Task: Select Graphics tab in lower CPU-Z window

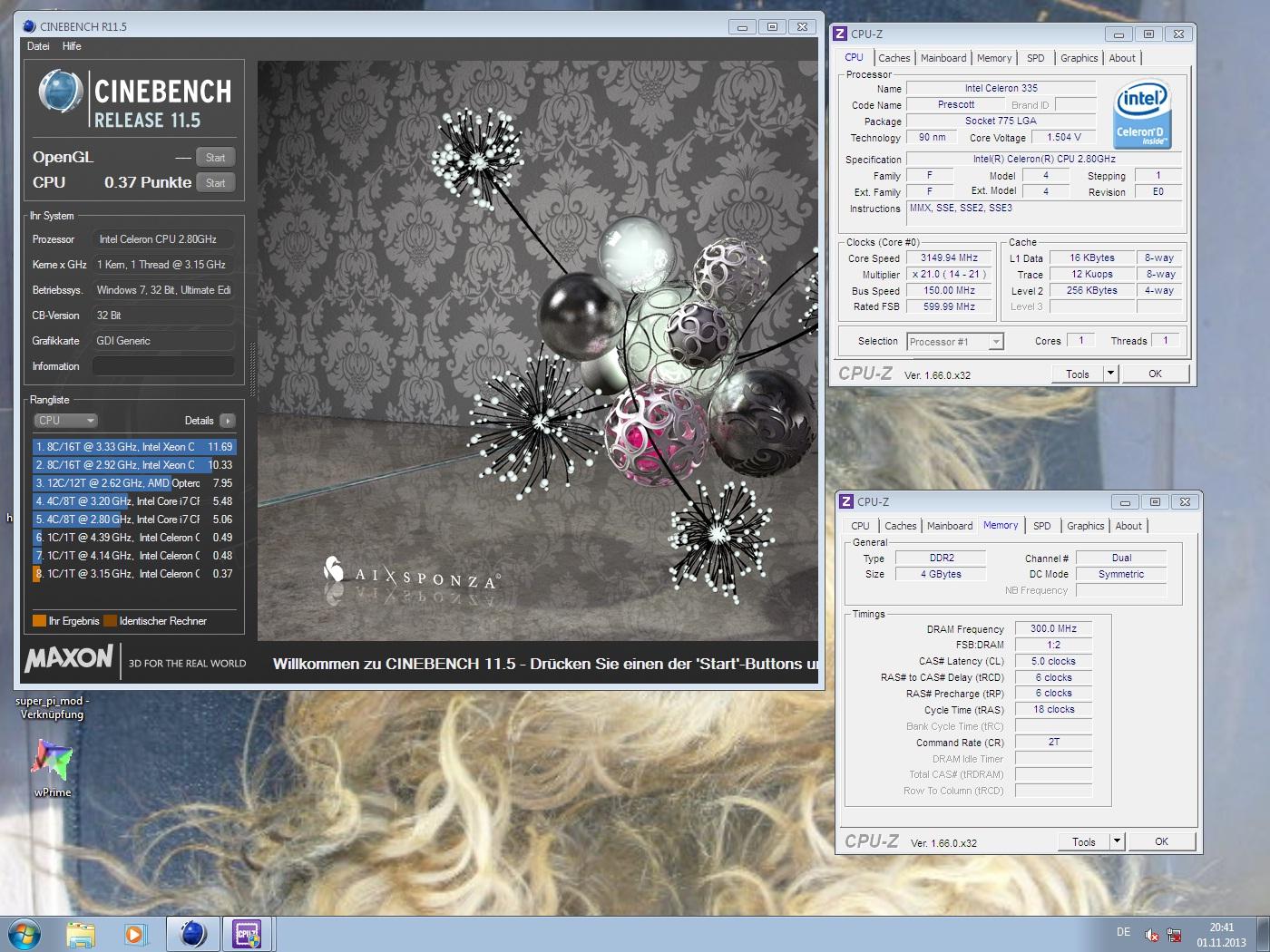Action: (1085, 526)
